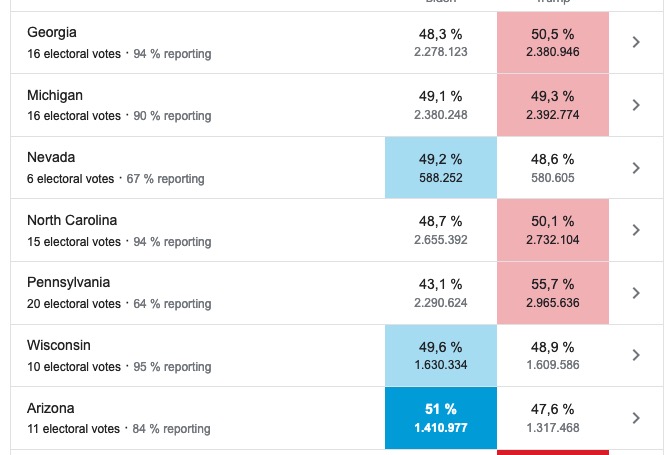Click North Carolina's 50,1 % Trump cell
This screenshot has height=455, width=669.
(553, 230)
